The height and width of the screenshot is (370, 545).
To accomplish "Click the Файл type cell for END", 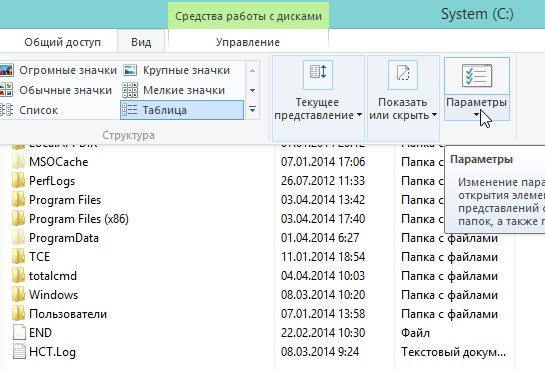I will (x=415, y=333).
